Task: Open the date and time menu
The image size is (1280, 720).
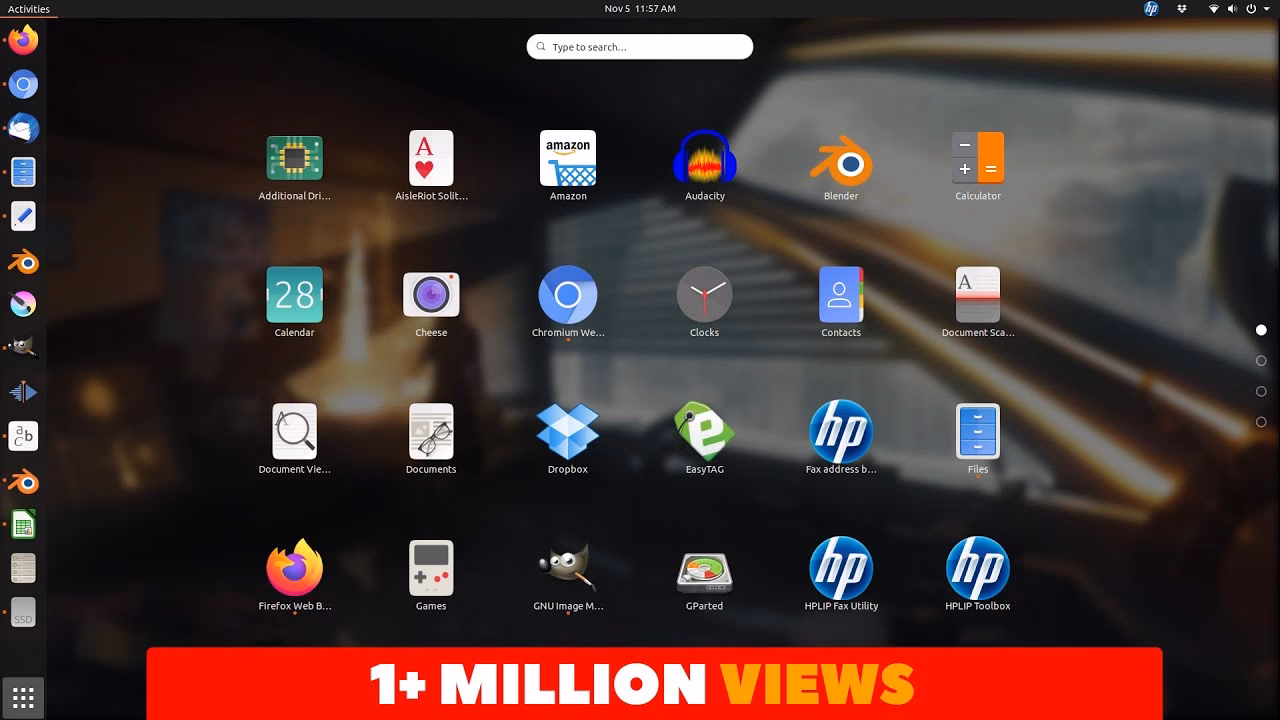Action: 640,9
